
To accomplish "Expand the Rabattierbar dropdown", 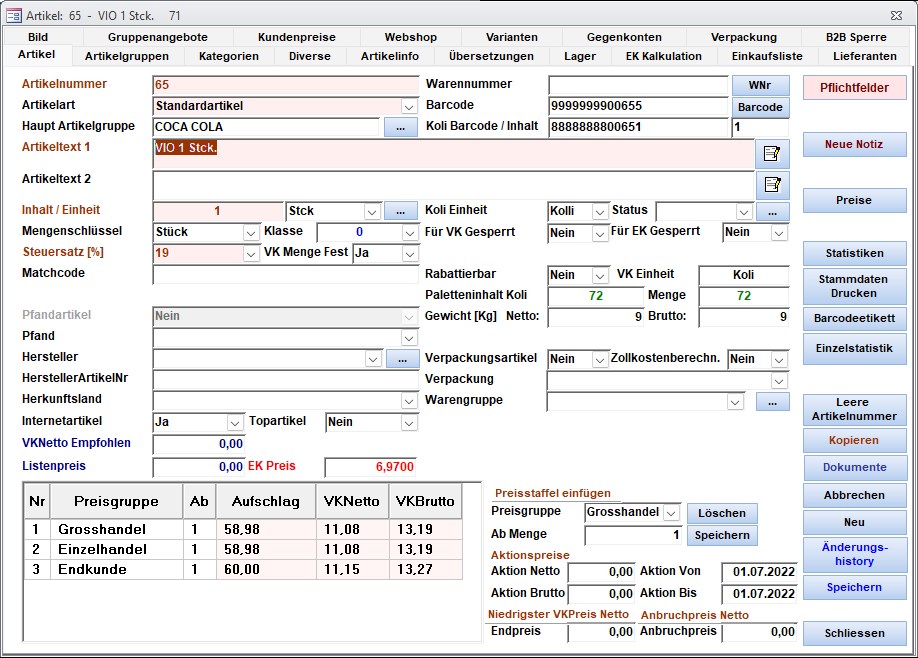I will pos(600,275).
